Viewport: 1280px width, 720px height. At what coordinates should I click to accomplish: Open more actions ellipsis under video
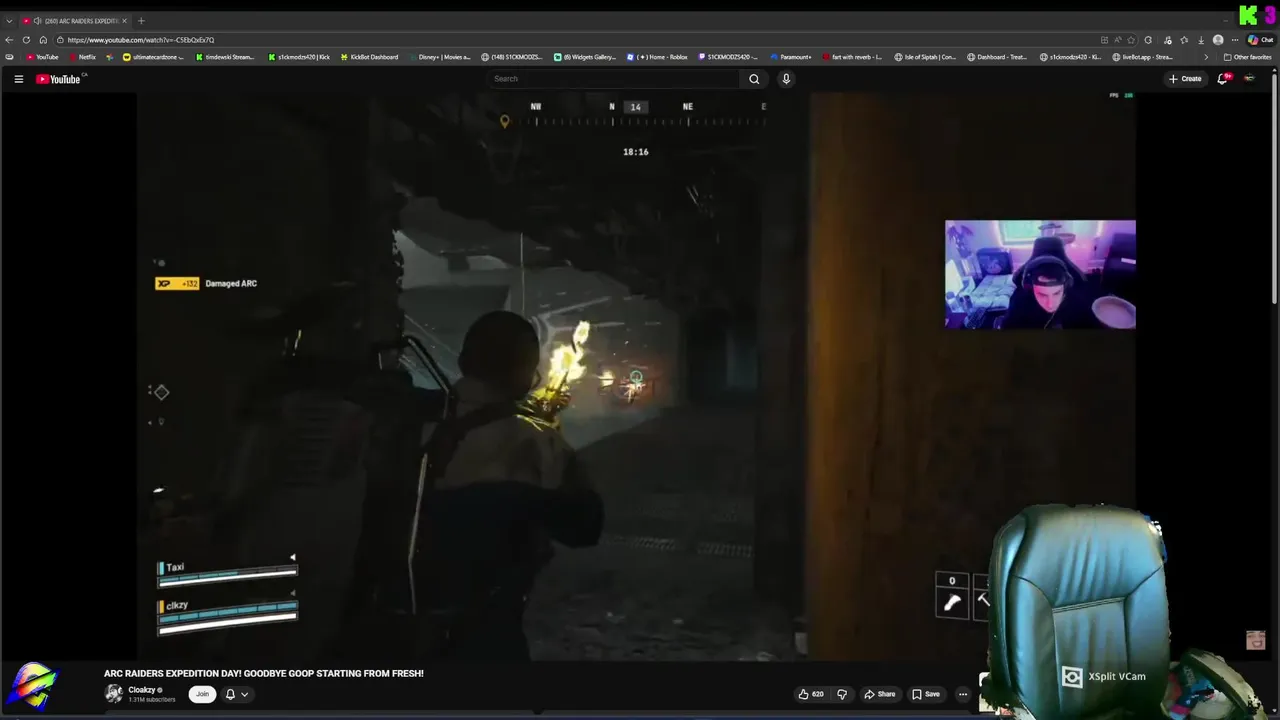(x=963, y=694)
